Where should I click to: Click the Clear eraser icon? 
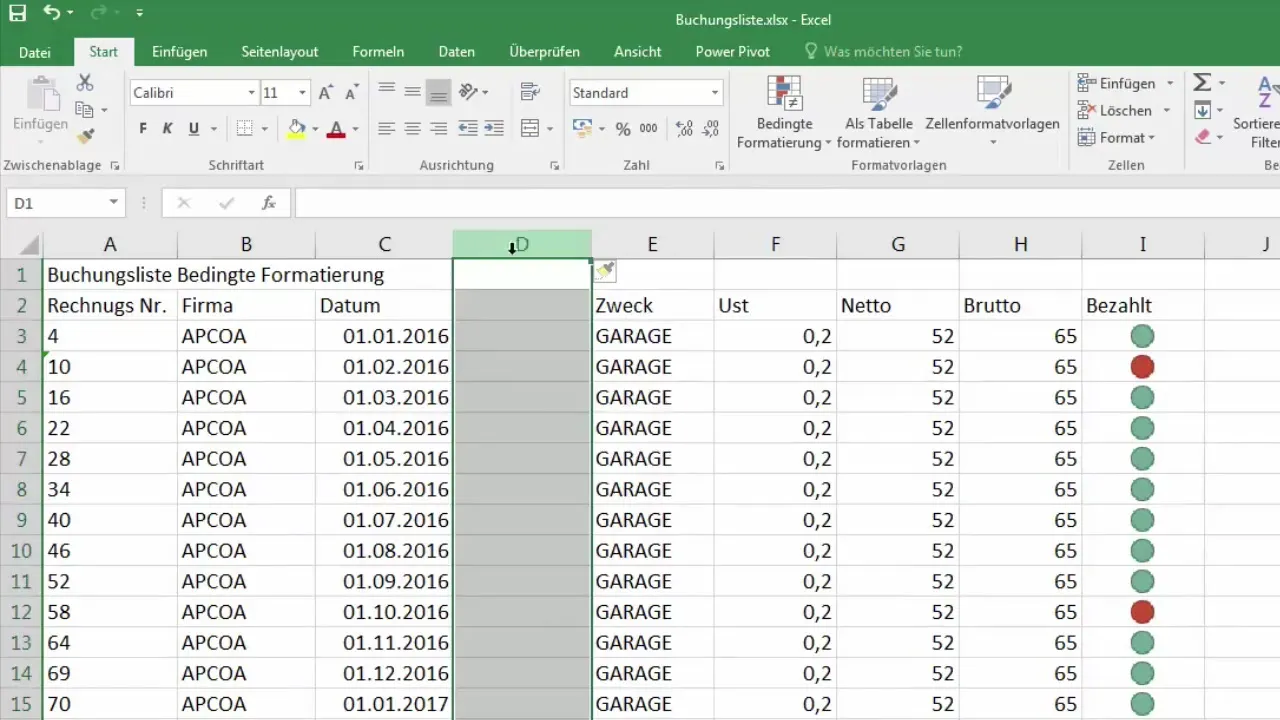1203,137
